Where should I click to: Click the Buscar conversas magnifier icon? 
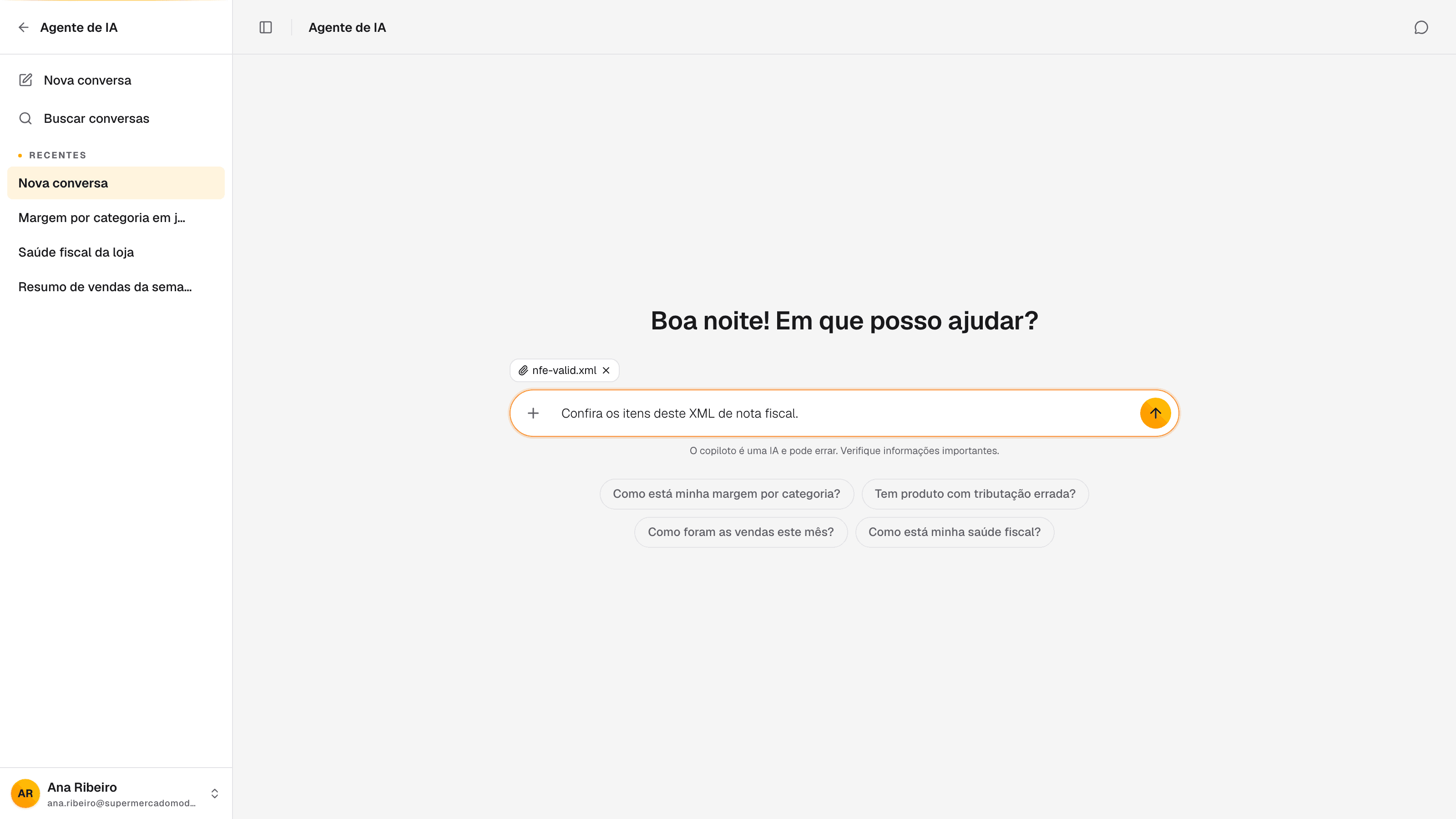click(25, 118)
